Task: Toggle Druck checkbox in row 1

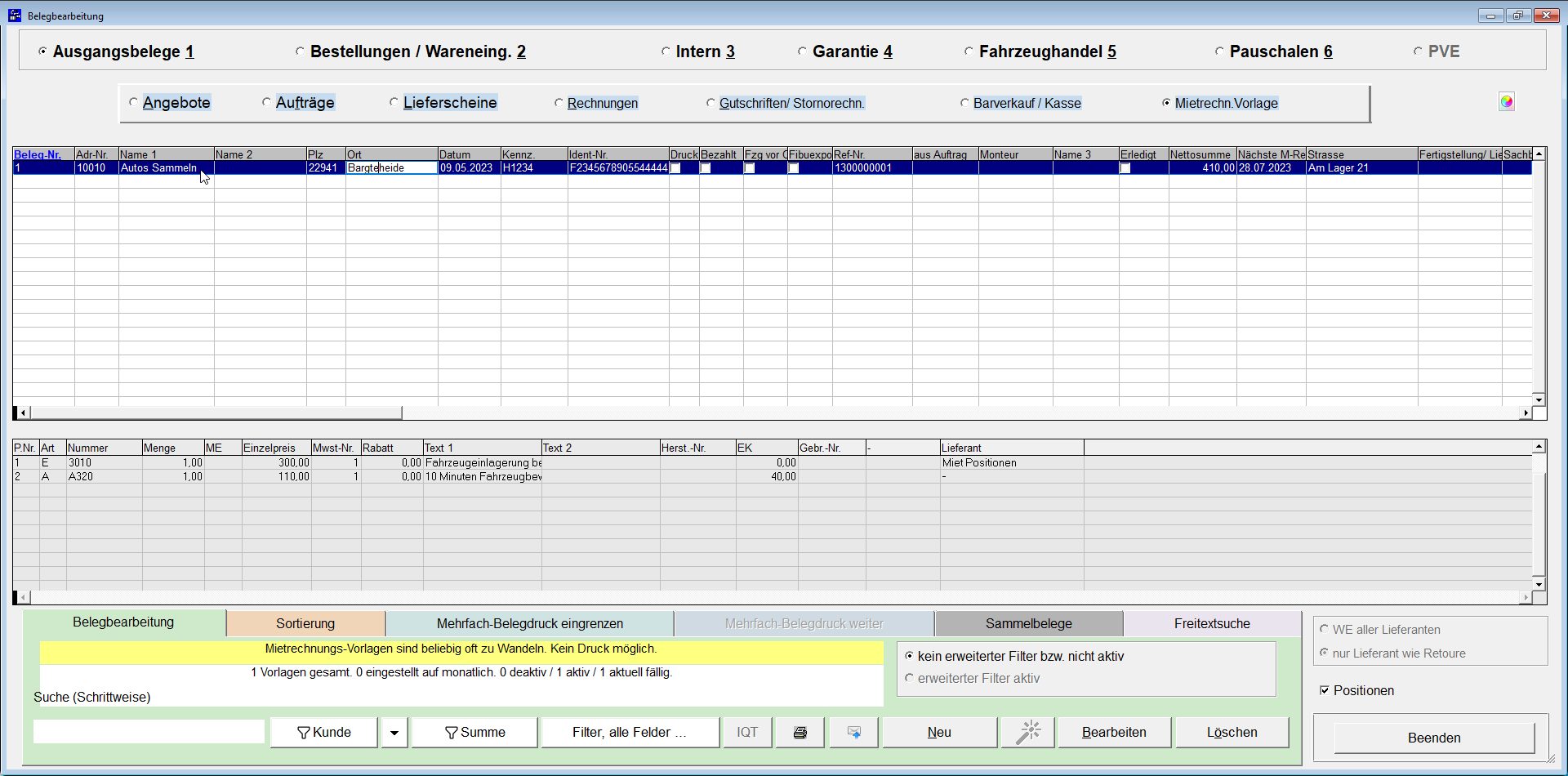Action: pos(675,168)
